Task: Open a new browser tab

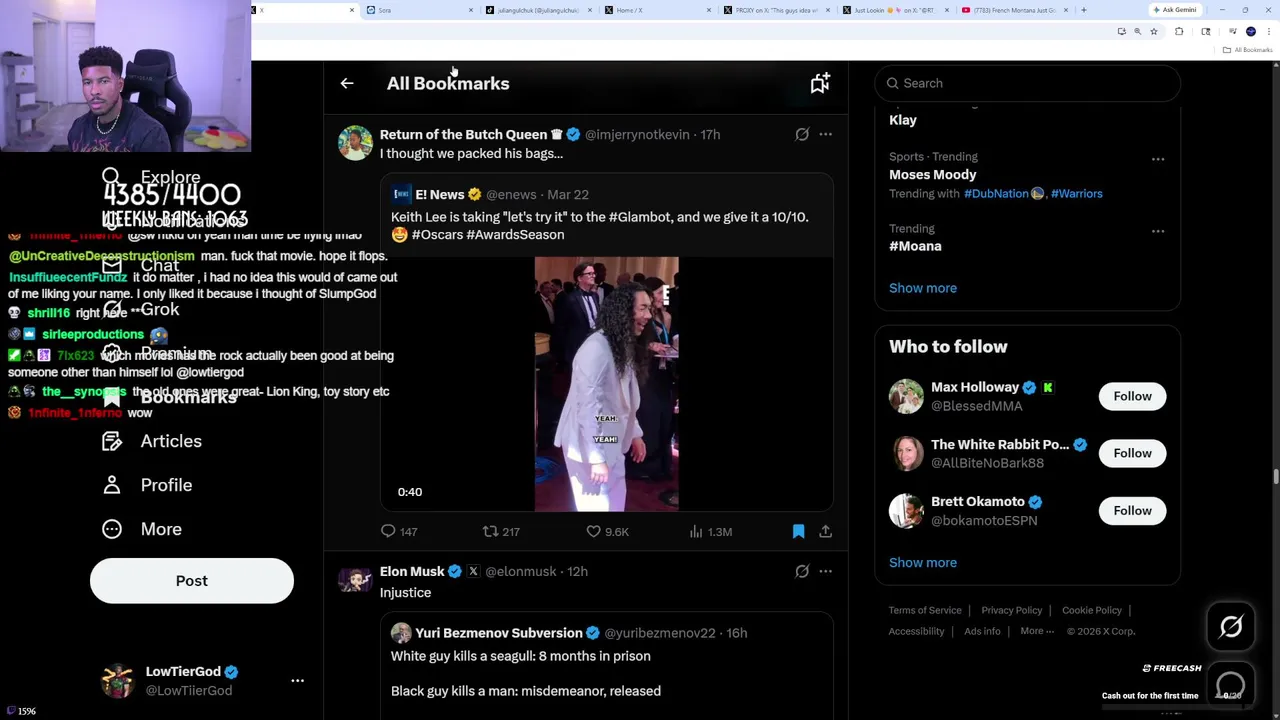Action: click(1084, 10)
